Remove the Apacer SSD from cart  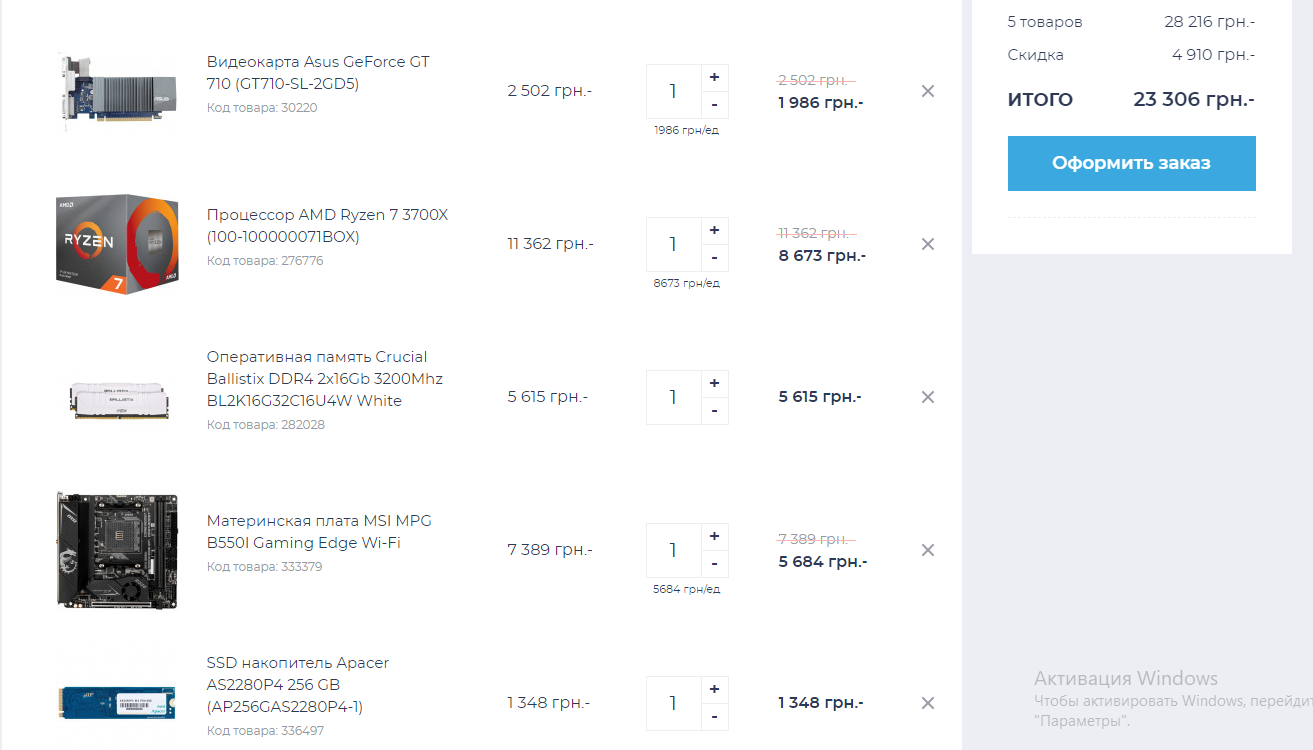pos(927,703)
